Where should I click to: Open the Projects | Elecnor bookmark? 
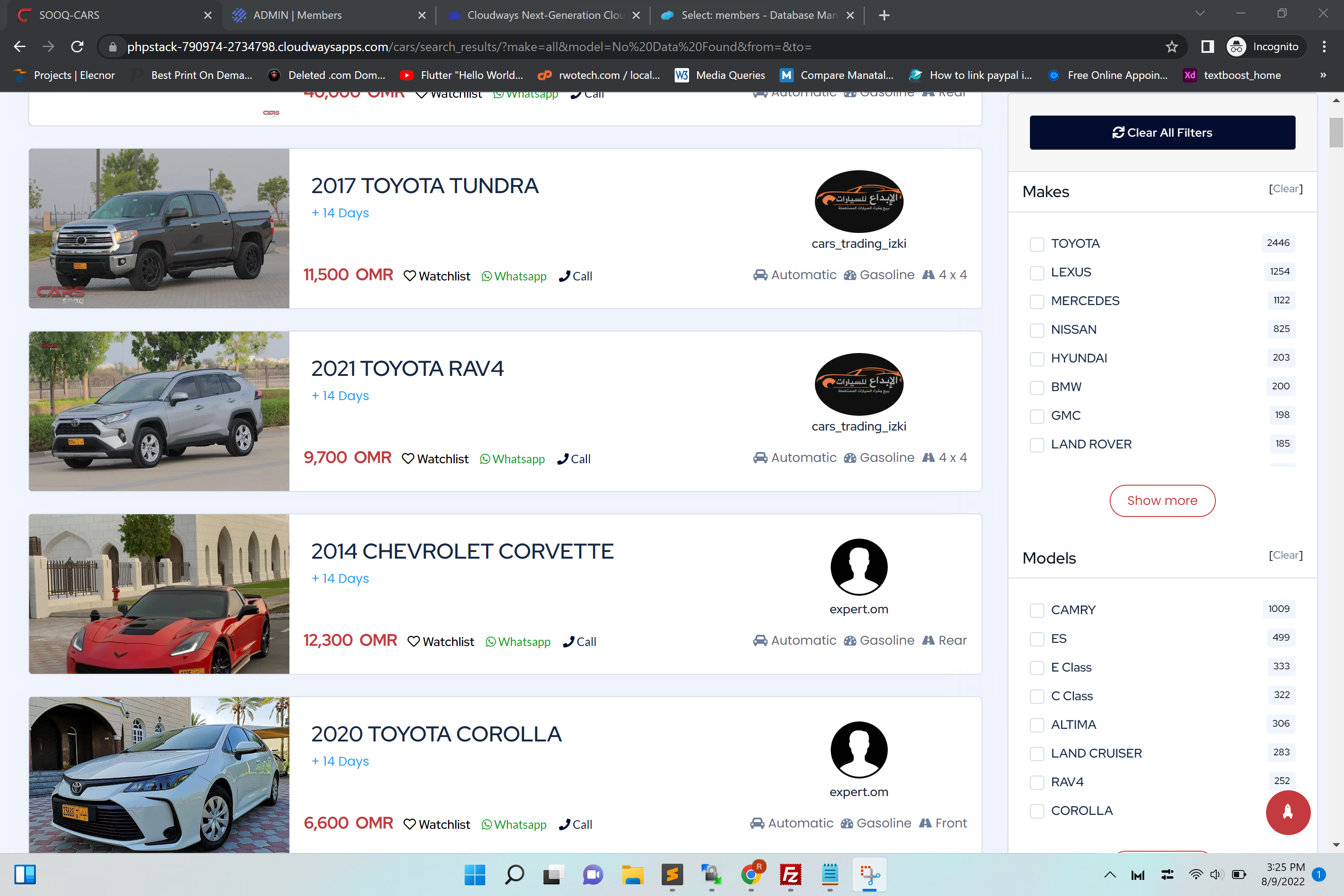pyautogui.click(x=65, y=75)
